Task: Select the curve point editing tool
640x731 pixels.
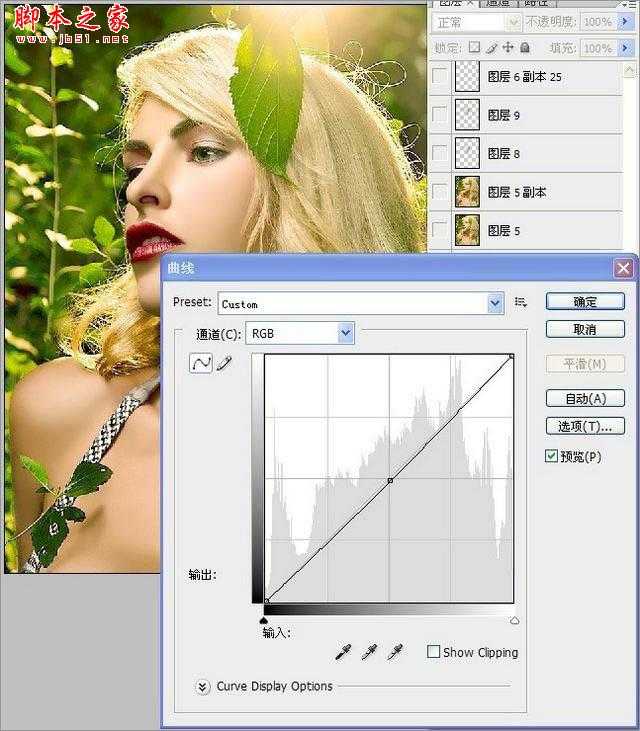Action: click(201, 363)
